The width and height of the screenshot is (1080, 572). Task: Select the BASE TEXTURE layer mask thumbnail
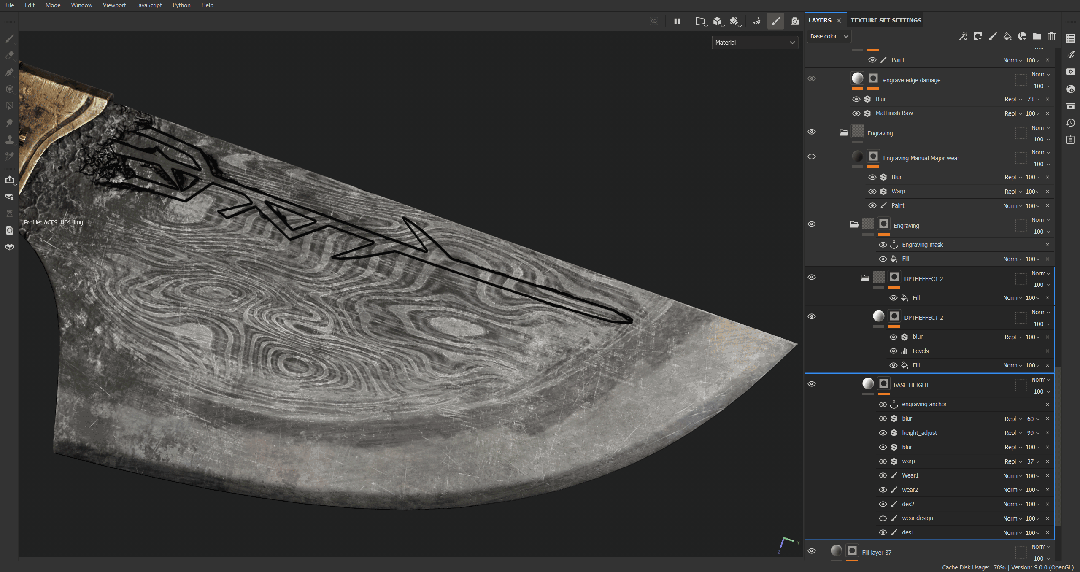884,383
